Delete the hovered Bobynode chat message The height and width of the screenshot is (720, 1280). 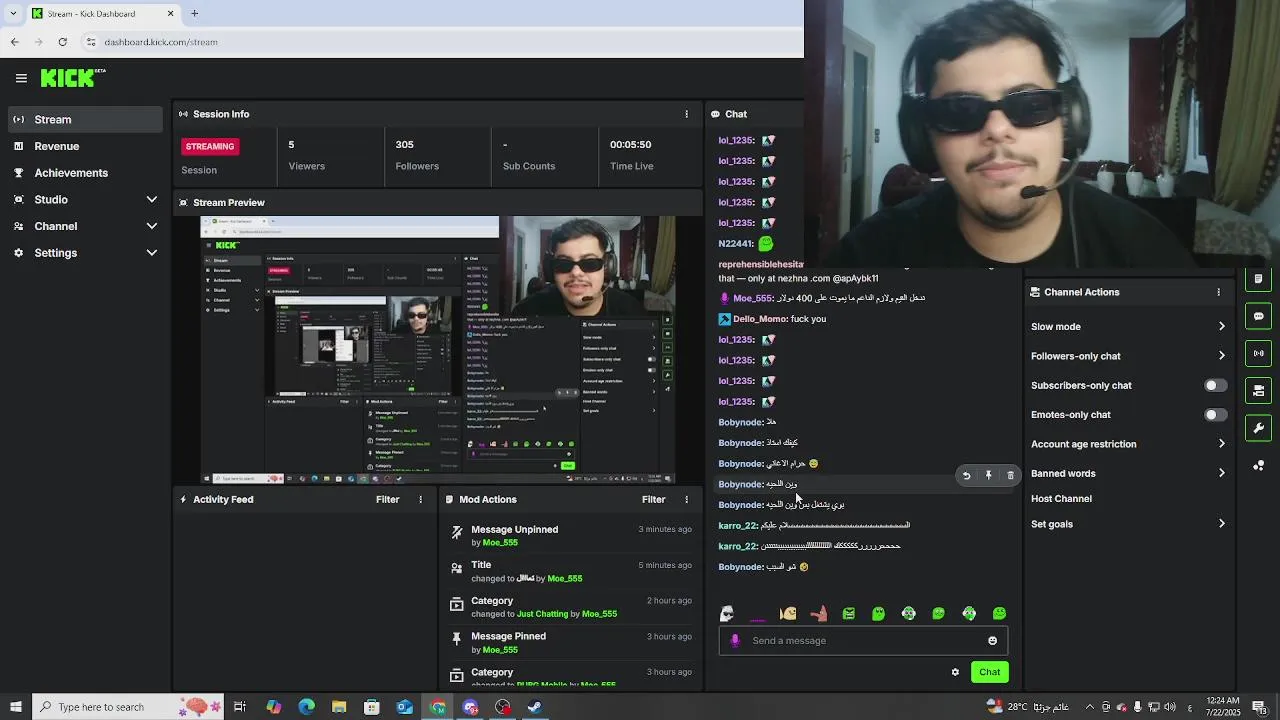(1010, 476)
